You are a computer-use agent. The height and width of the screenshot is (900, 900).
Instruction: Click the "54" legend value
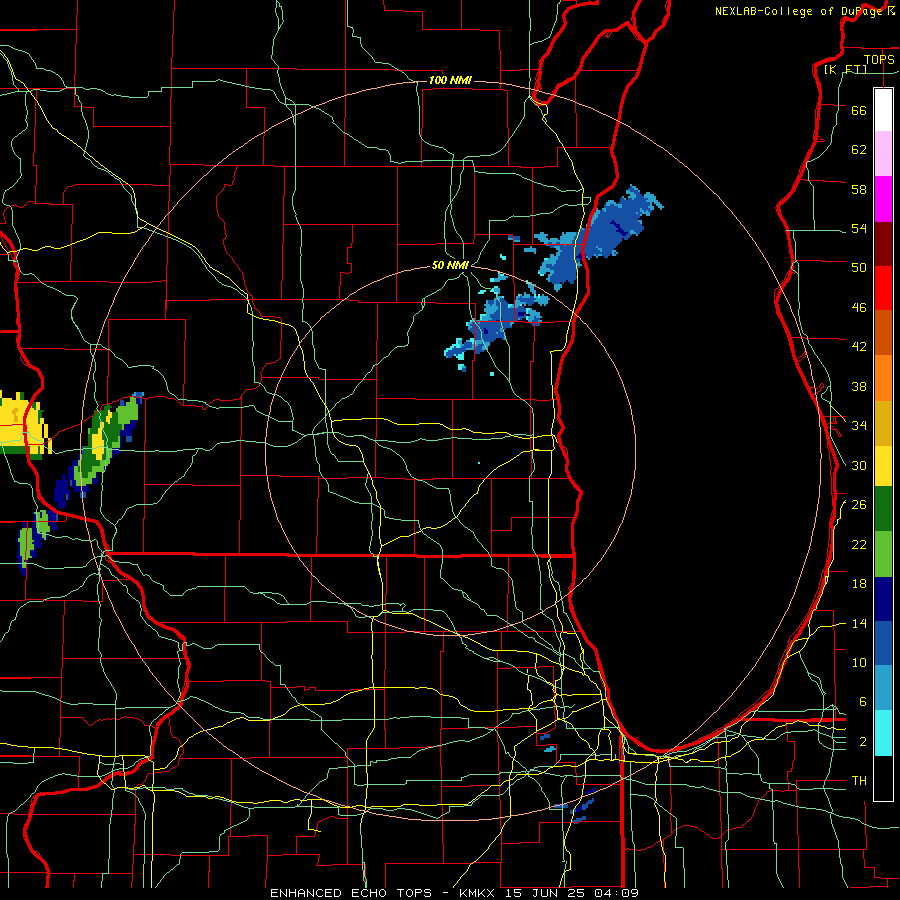[x=859, y=229]
